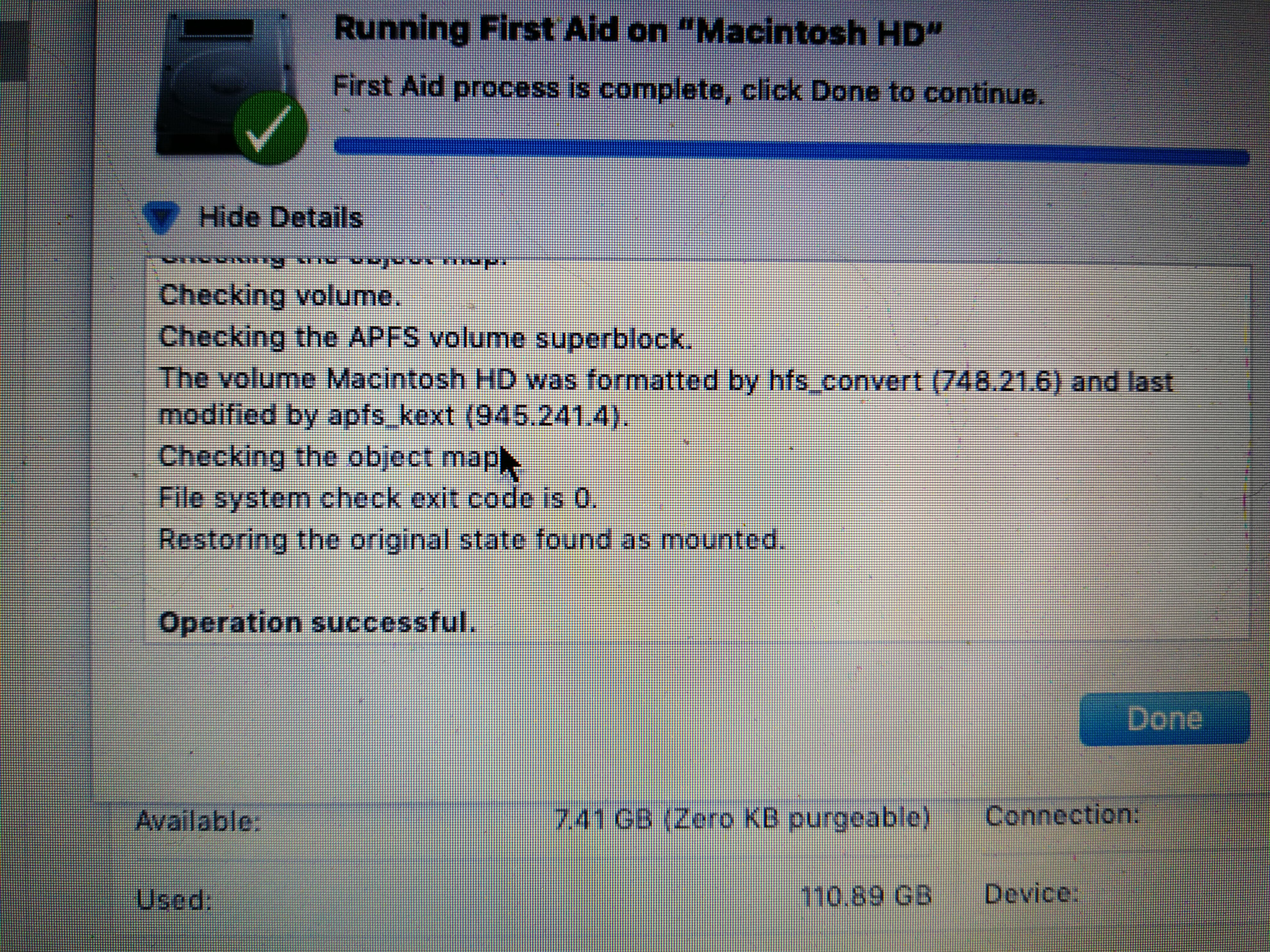1270x952 pixels.
Task: Click the "First Aid process is complete" message
Action: point(688,91)
